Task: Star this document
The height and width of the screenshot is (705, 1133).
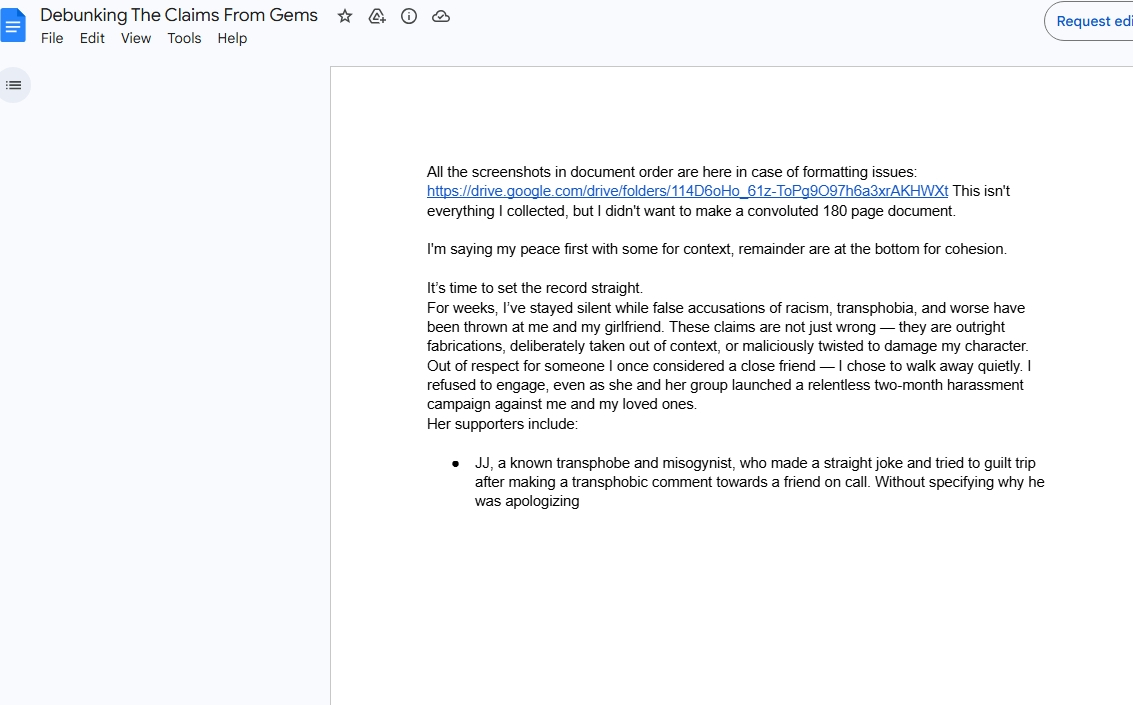Action: click(x=345, y=16)
